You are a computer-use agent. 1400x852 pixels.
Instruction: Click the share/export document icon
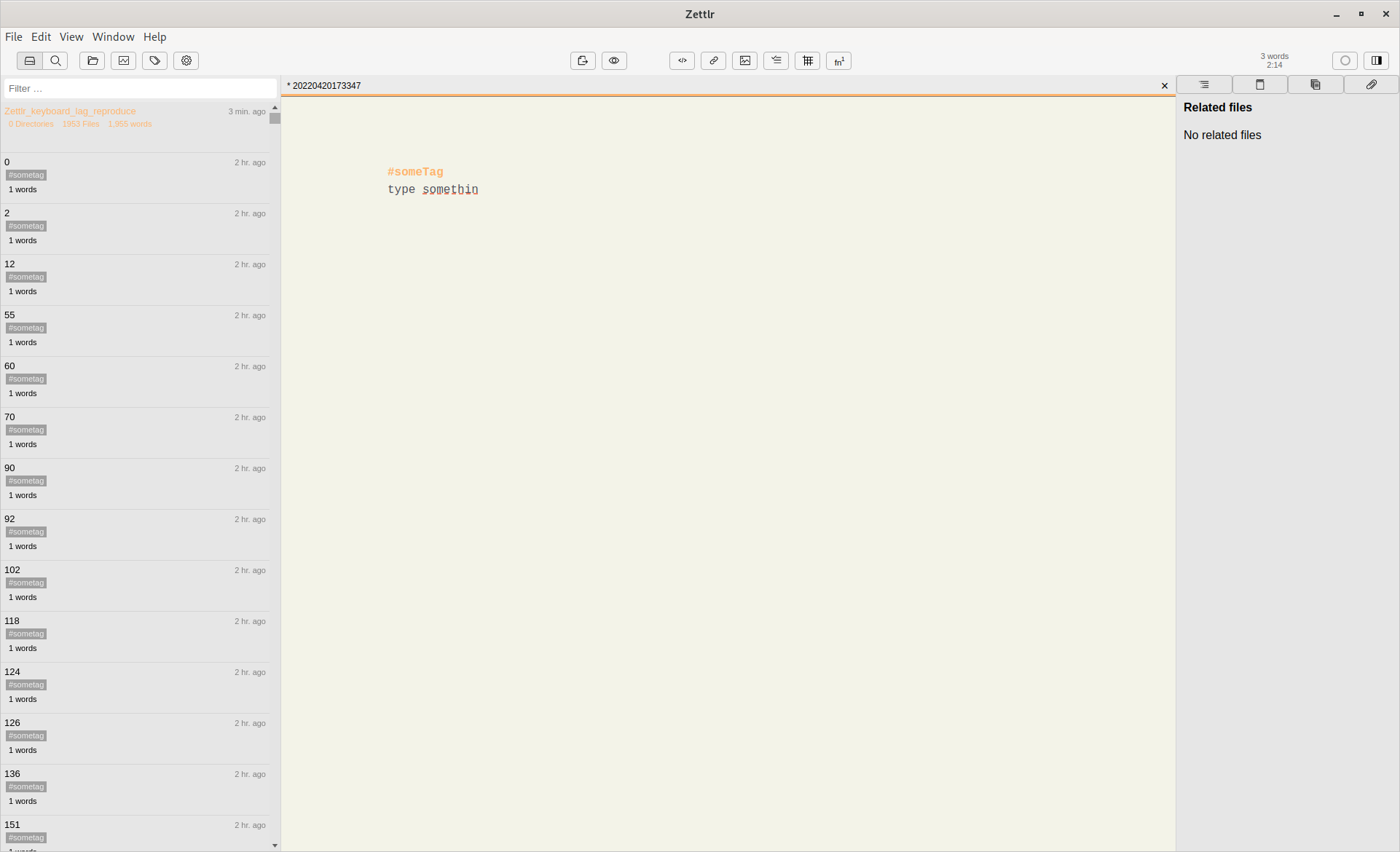click(x=583, y=61)
